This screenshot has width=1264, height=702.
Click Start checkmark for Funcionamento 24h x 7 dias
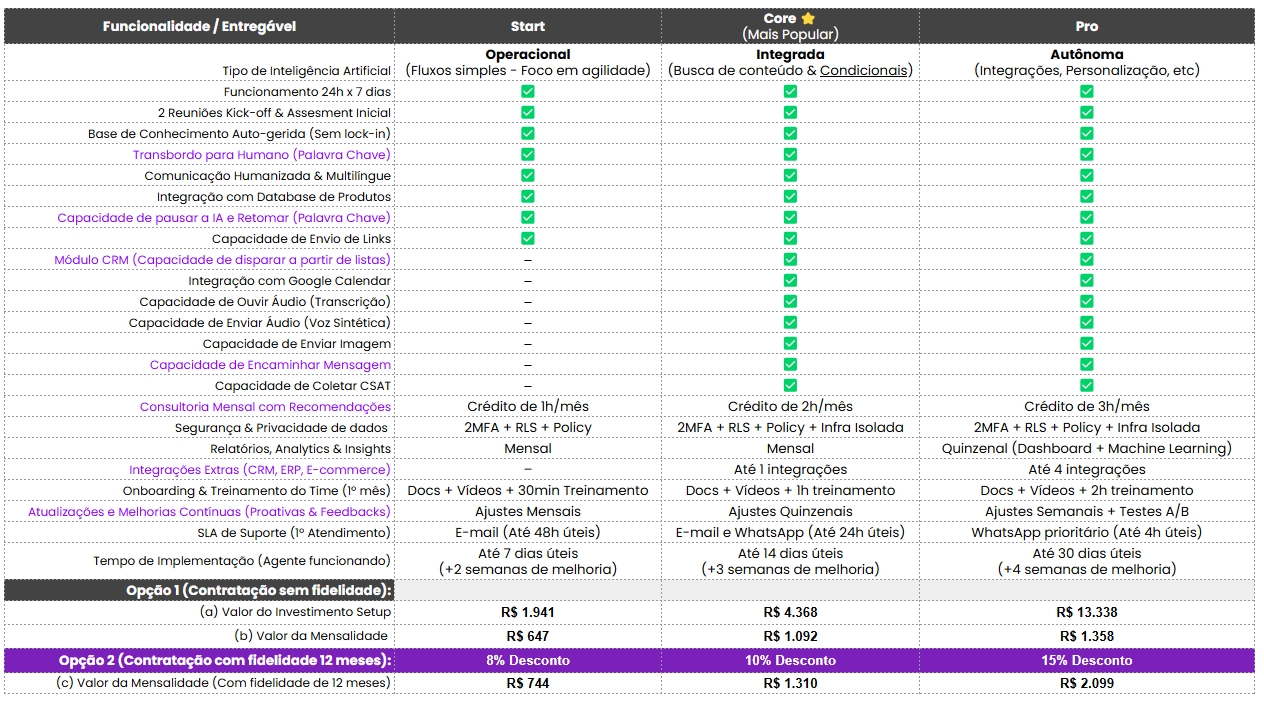point(527,91)
